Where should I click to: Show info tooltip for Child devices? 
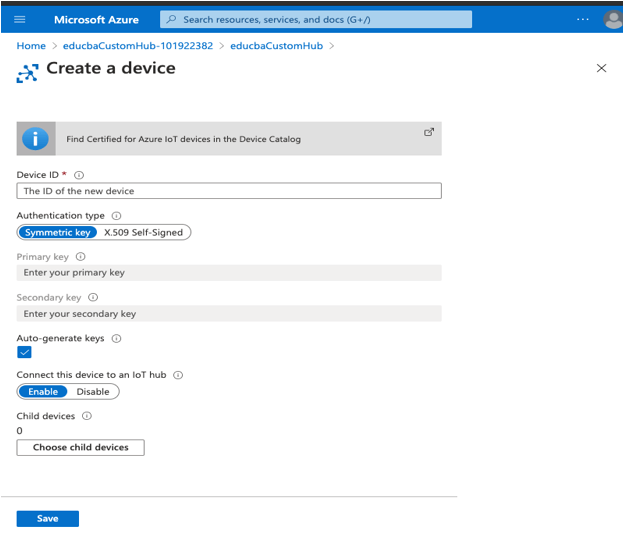(x=87, y=416)
